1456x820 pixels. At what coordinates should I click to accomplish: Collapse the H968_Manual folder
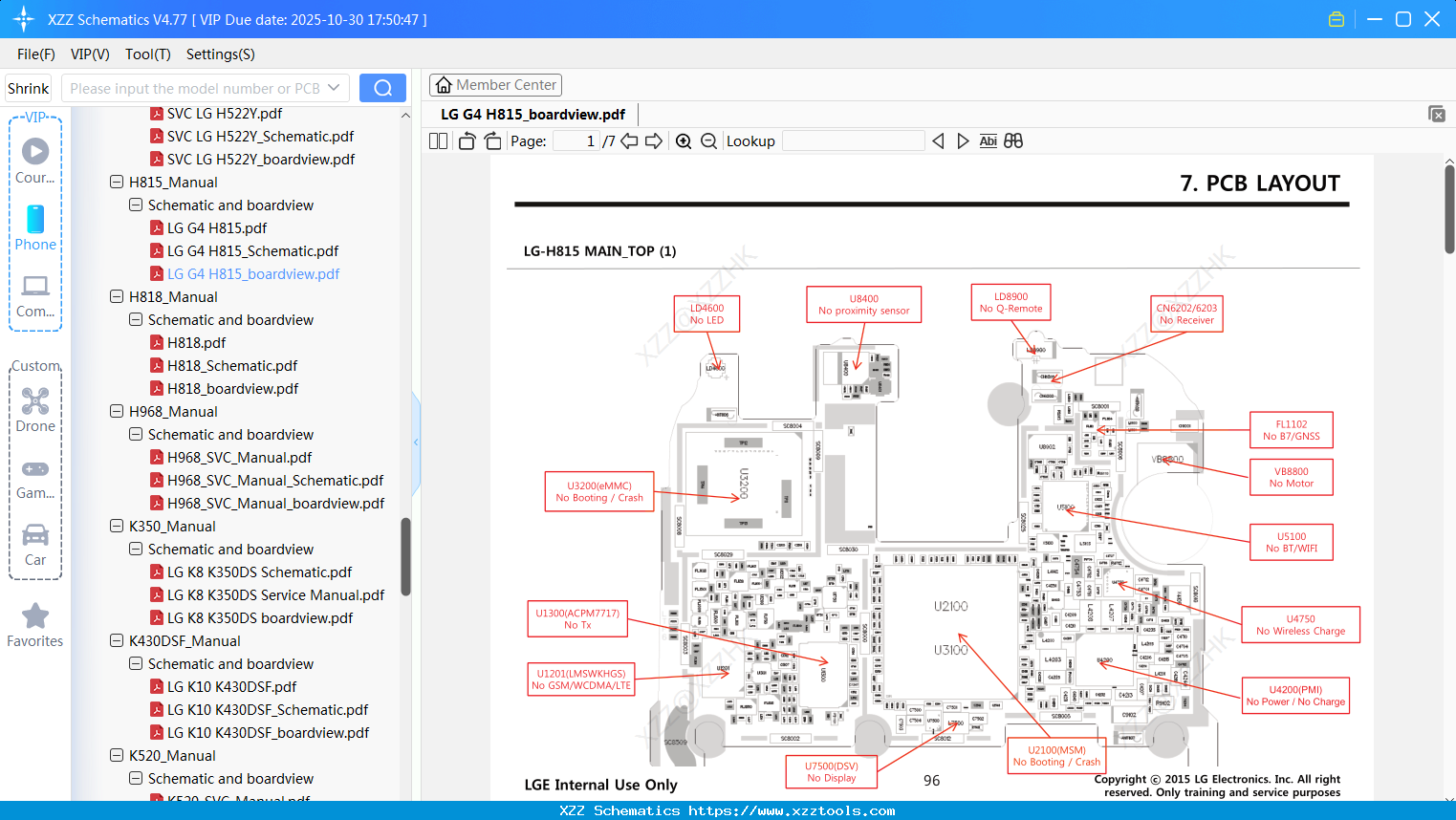(x=117, y=411)
